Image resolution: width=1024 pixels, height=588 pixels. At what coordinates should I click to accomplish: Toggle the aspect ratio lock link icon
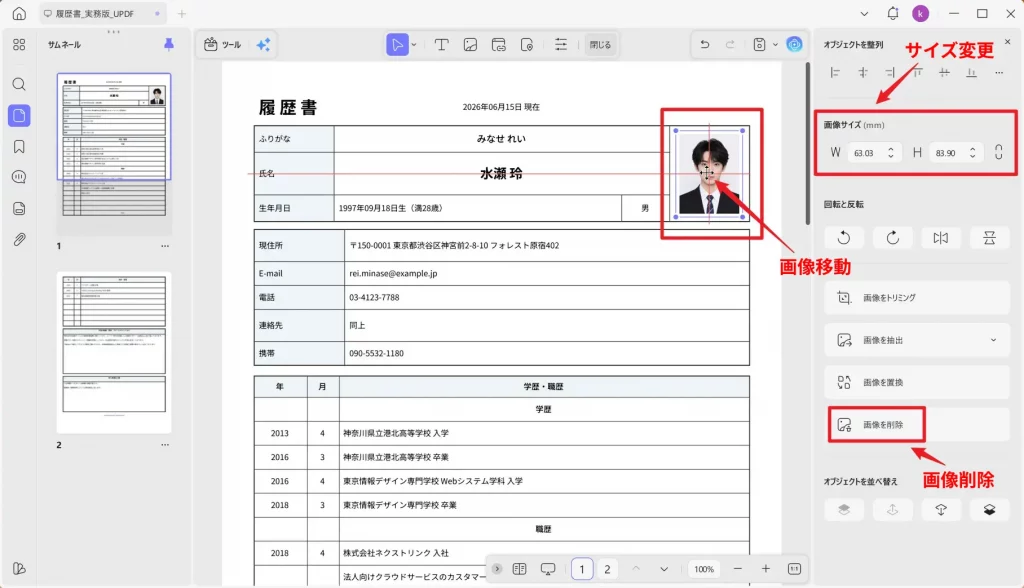[999, 152]
